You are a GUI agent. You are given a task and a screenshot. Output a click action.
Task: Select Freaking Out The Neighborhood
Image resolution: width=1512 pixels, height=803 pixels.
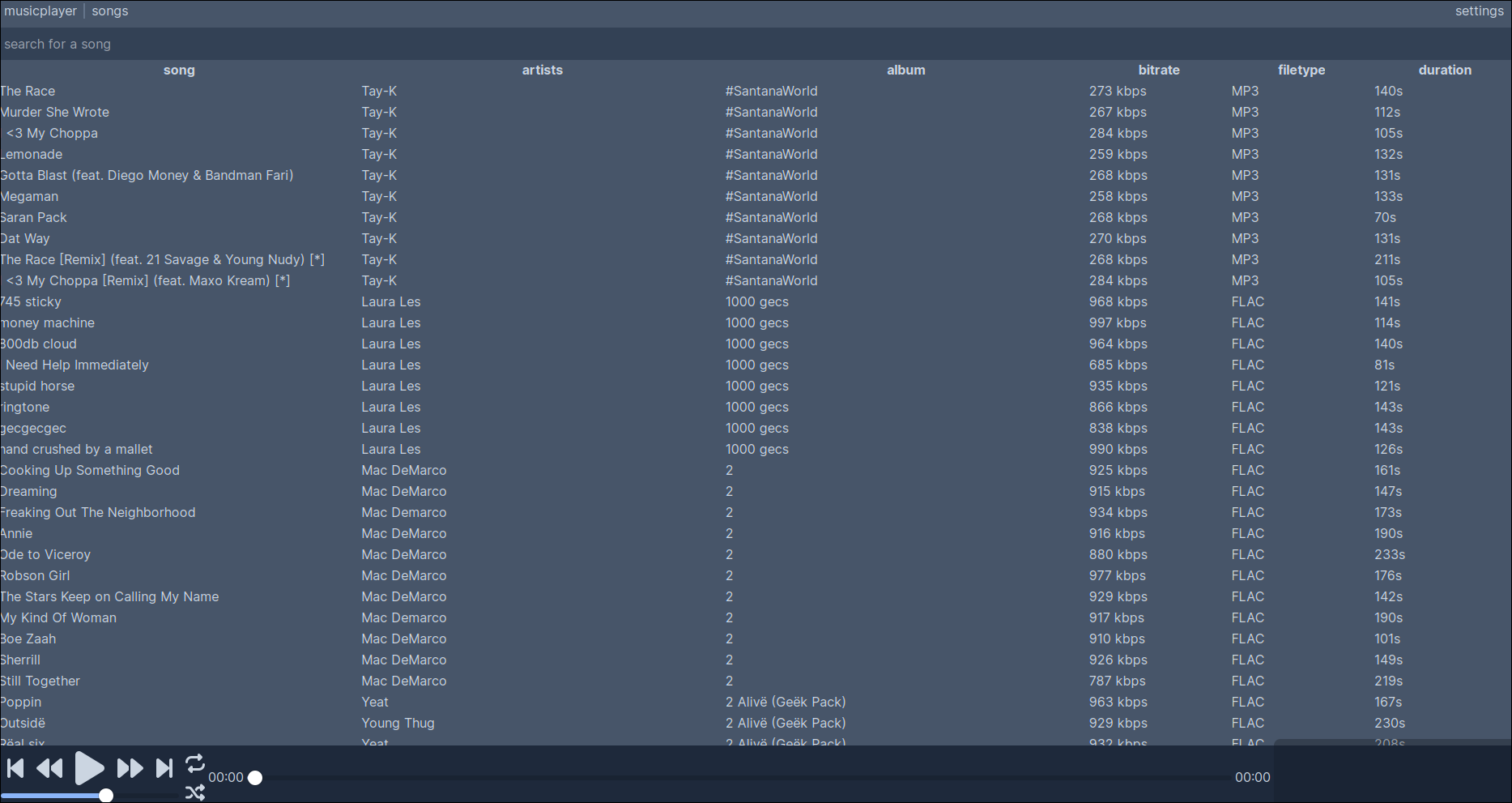tap(98, 513)
